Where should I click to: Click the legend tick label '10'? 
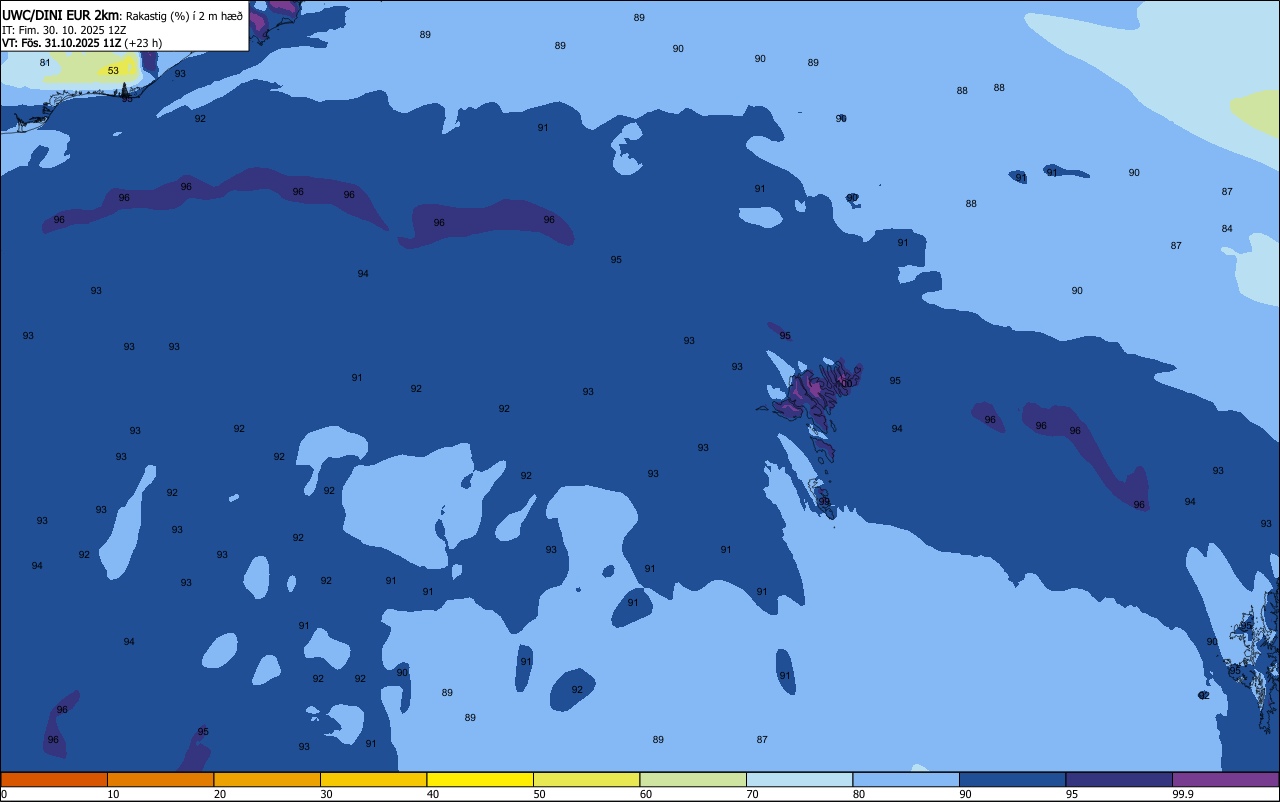(x=113, y=794)
